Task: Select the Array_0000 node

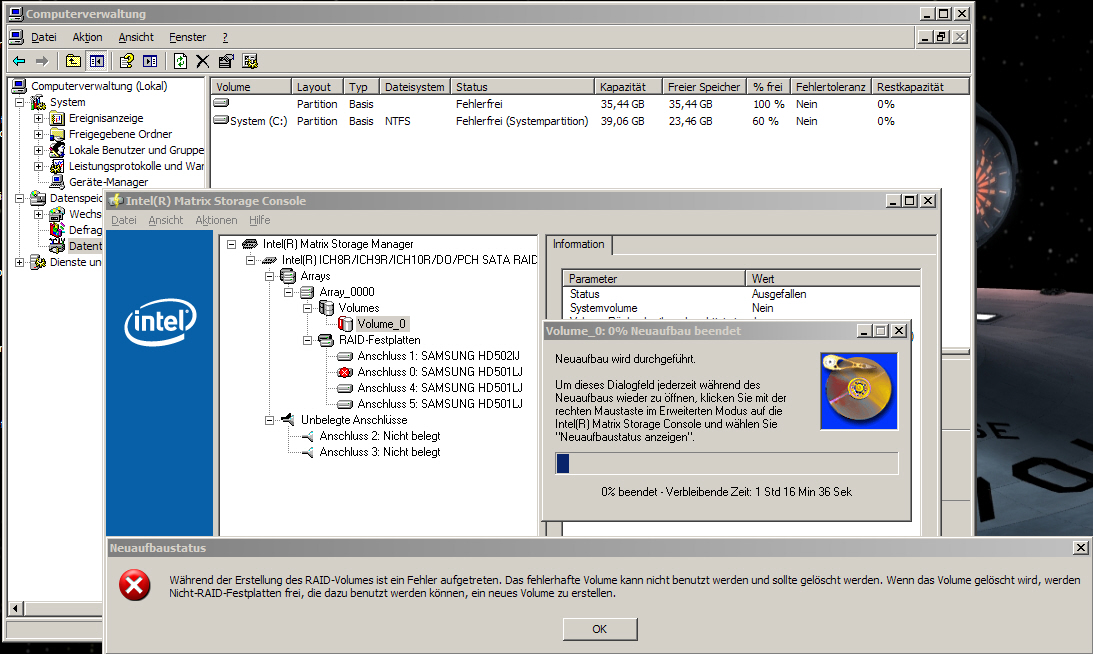Action: click(x=346, y=292)
